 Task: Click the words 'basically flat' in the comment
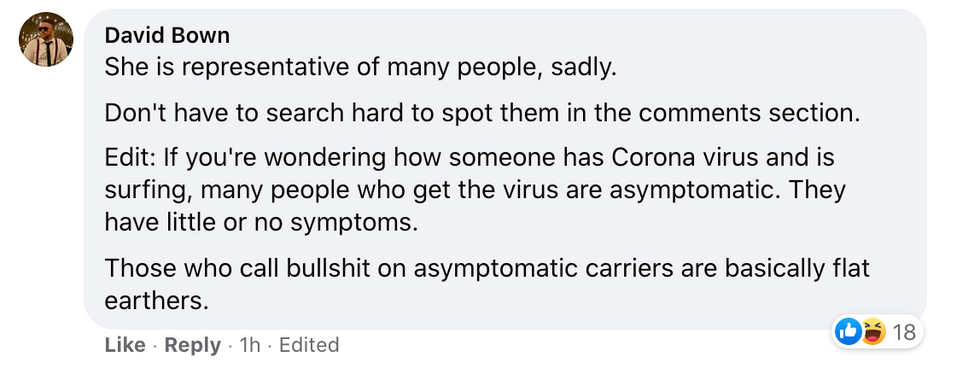pos(797,269)
